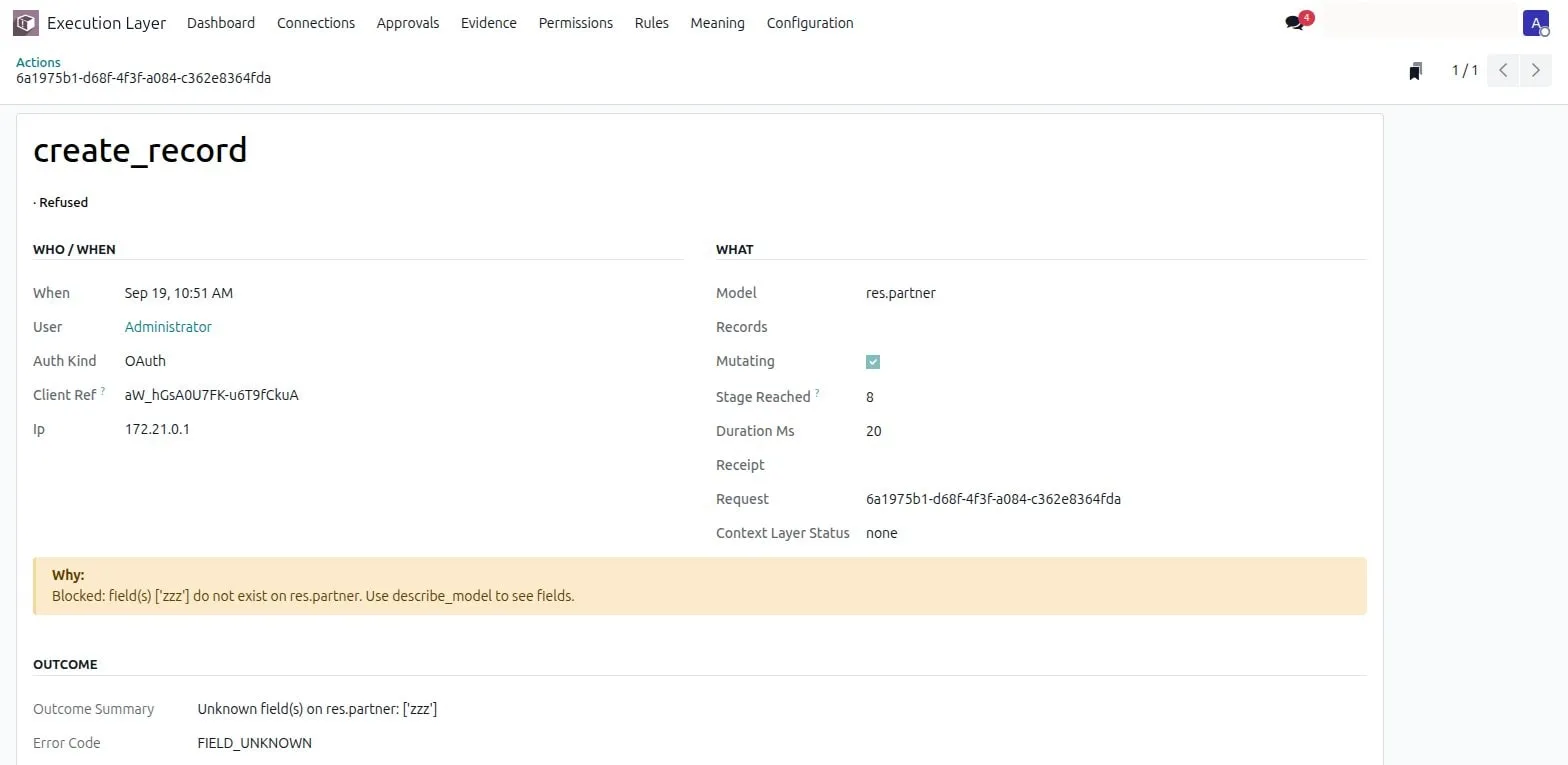
Task: Open the Rules menu
Action: [652, 23]
